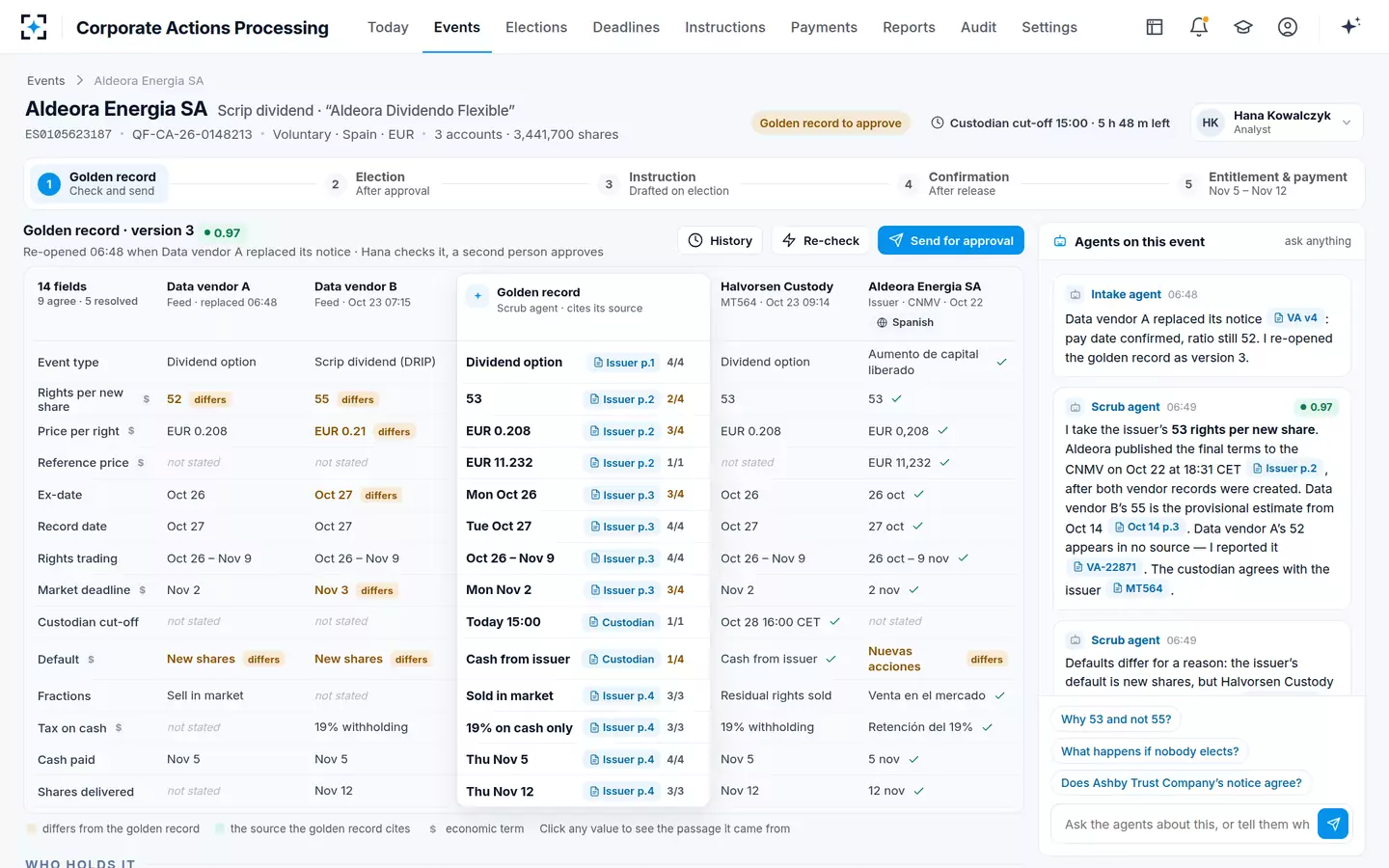
Task: Open the Elections tab
Action: click(536, 27)
